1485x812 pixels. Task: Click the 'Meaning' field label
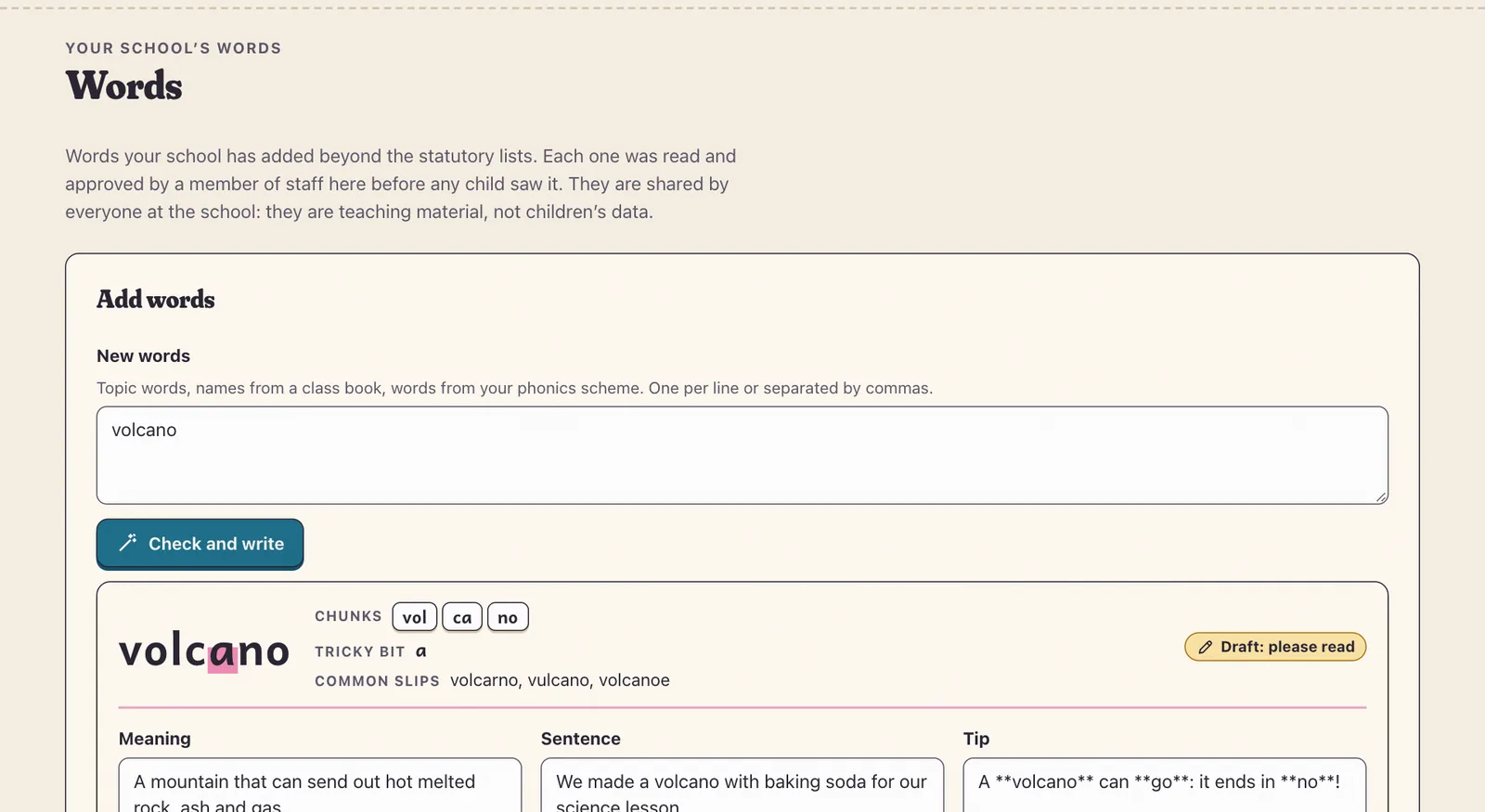pyautogui.click(x=155, y=739)
